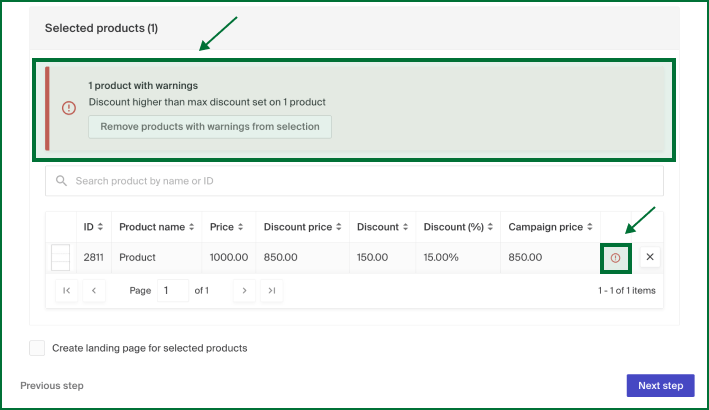Viewport: 709px width, 410px height.
Task: Click the warning icon in product row
Action: [x=615, y=258]
